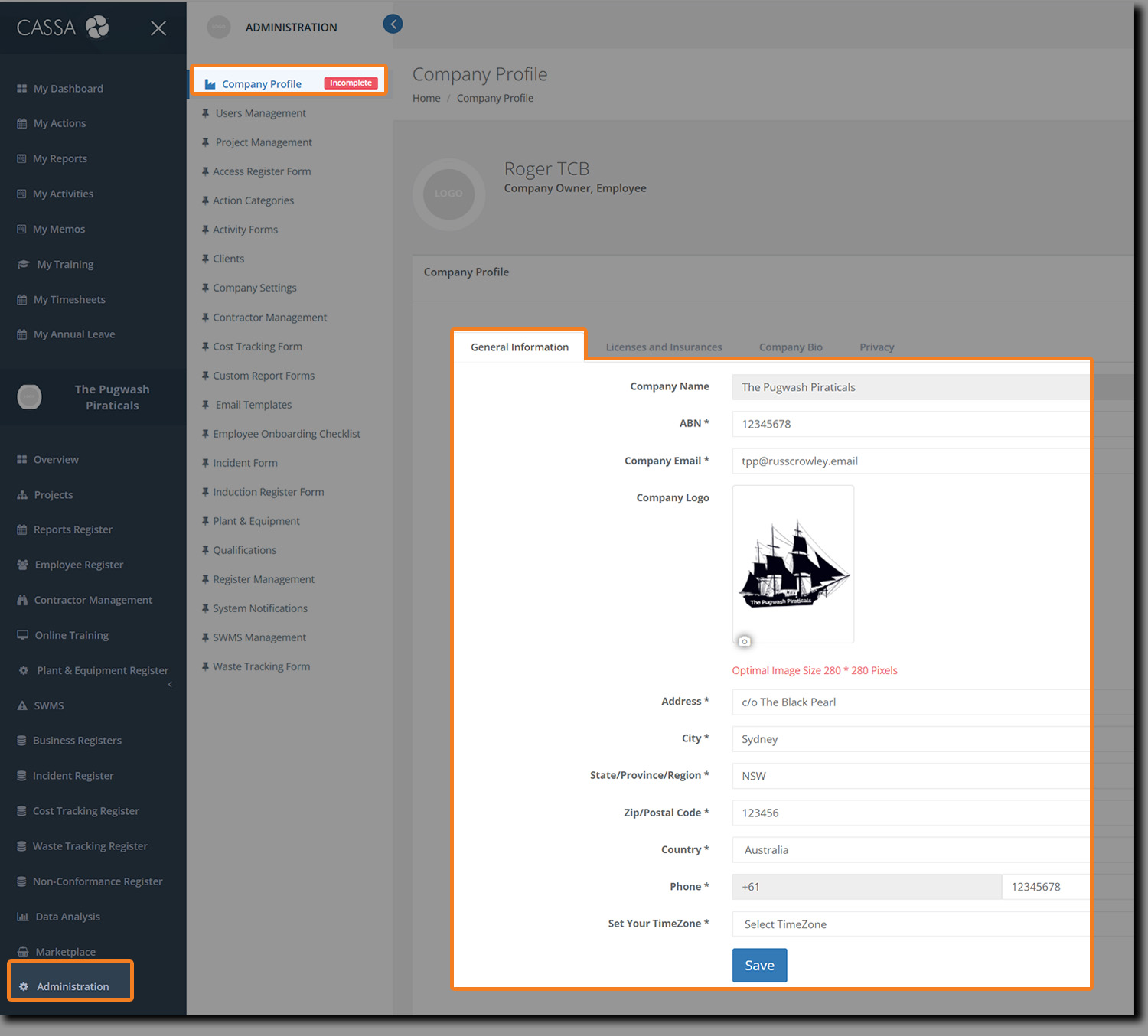The image size is (1148, 1036).
Task: Click the Address input field
Action: (912, 702)
